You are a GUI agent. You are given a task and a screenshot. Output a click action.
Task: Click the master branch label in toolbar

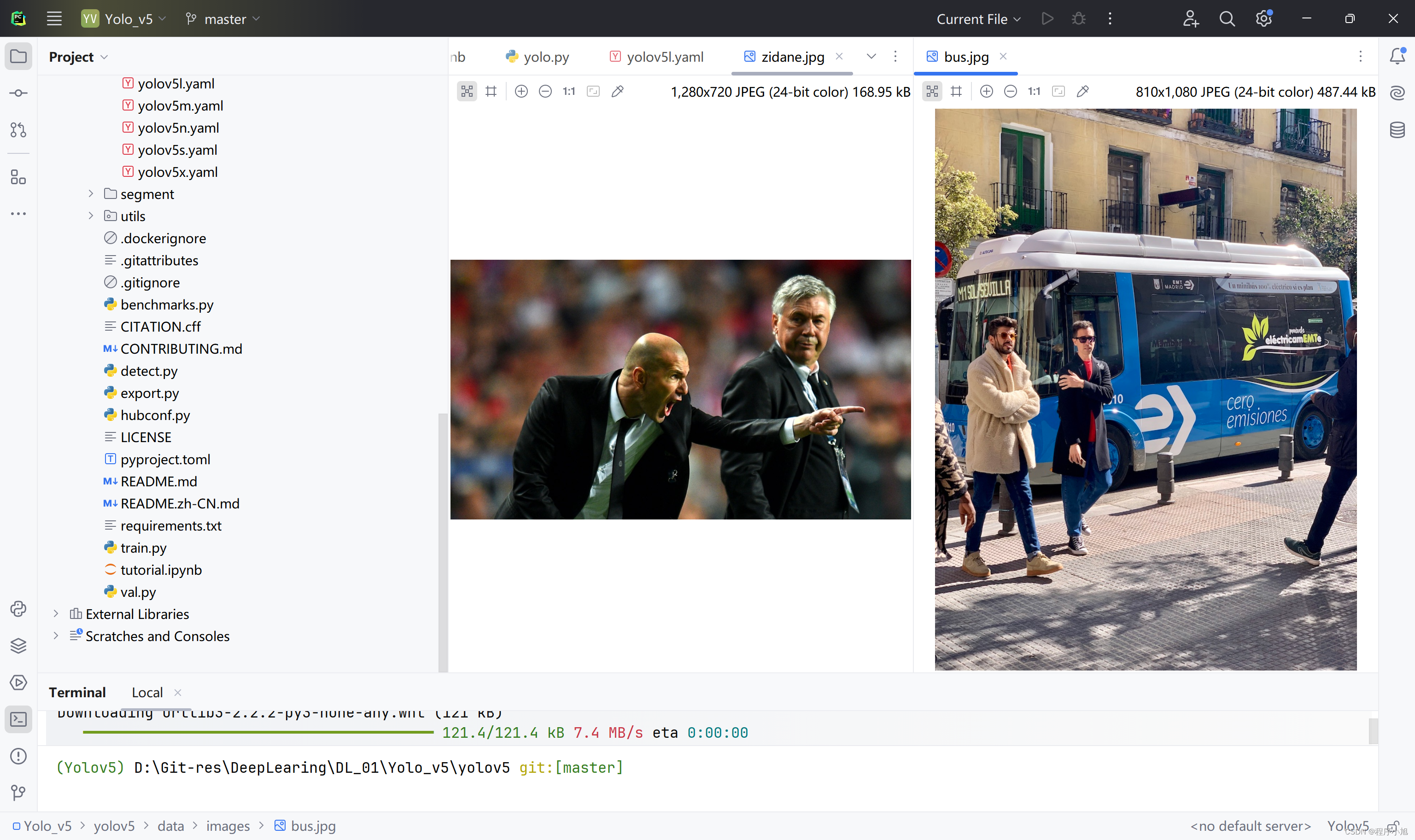point(222,18)
